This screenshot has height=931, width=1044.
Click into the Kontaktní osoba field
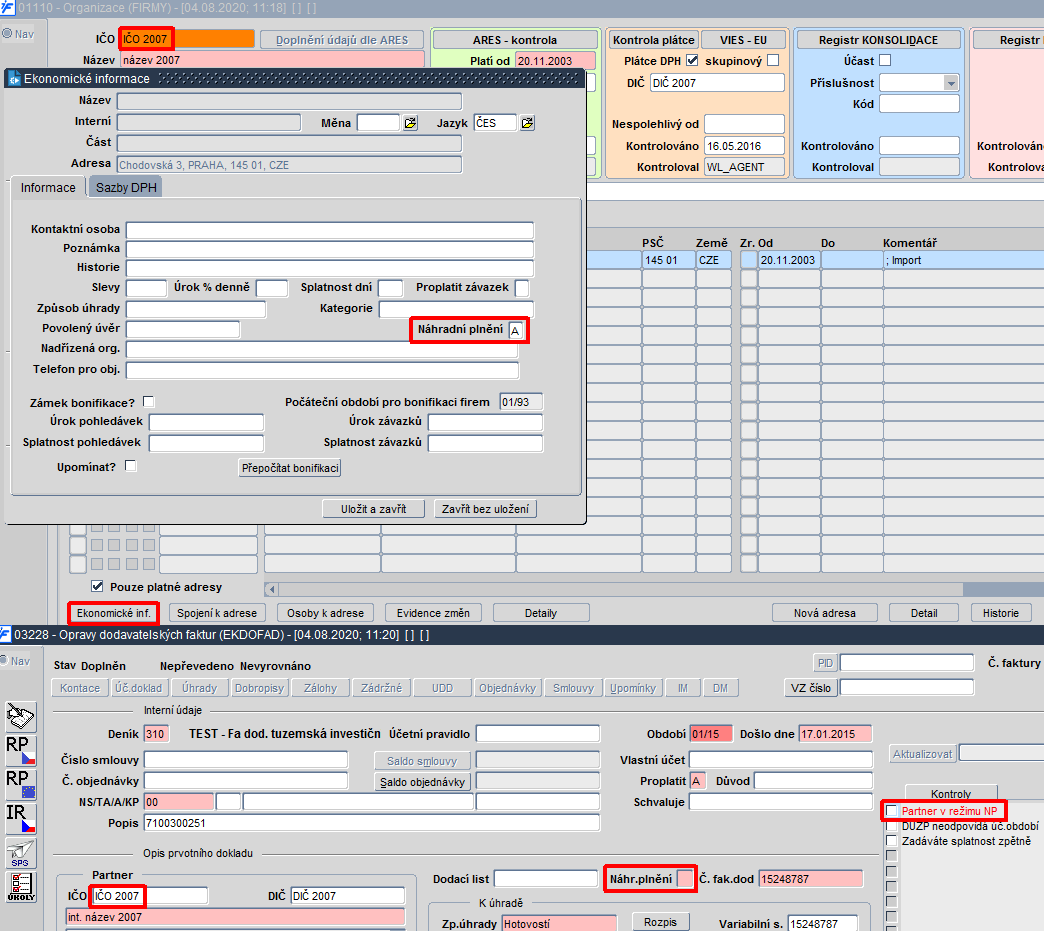click(330, 230)
